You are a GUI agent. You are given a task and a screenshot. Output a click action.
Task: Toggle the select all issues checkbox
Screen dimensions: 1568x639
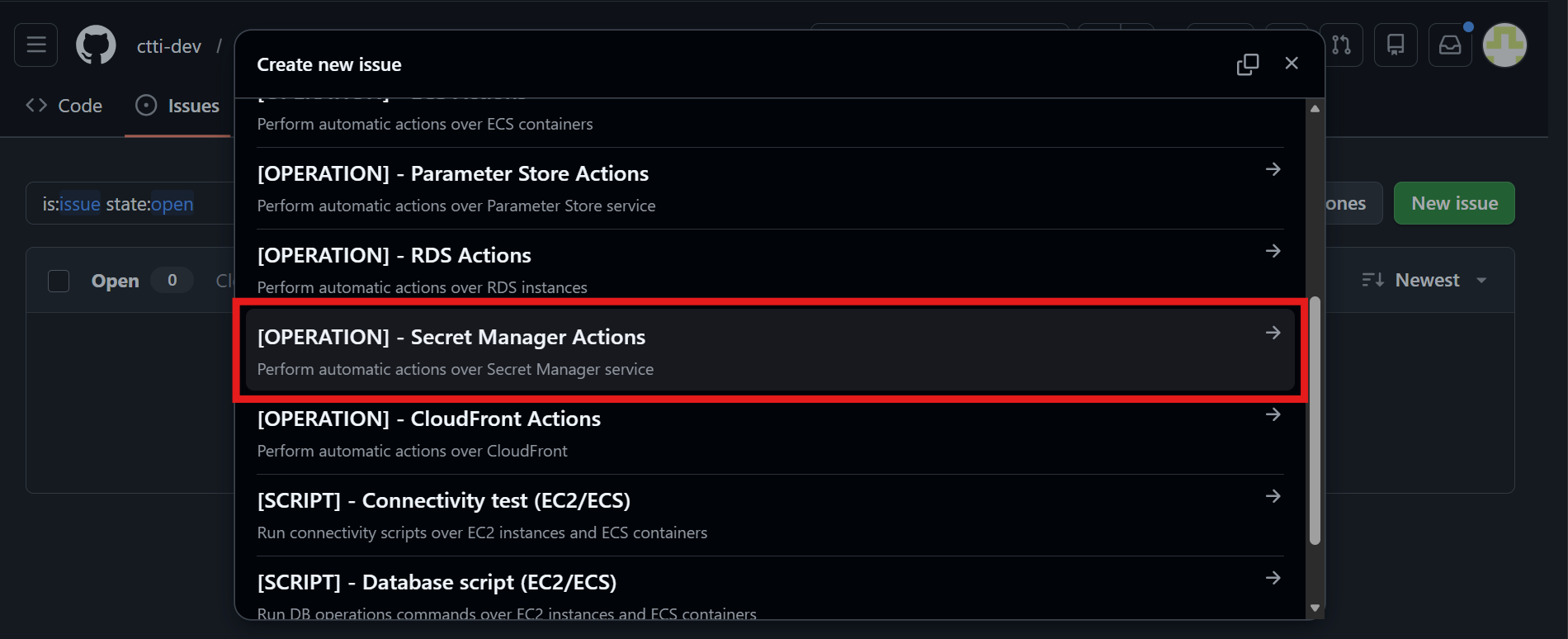(x=59, y=281)
